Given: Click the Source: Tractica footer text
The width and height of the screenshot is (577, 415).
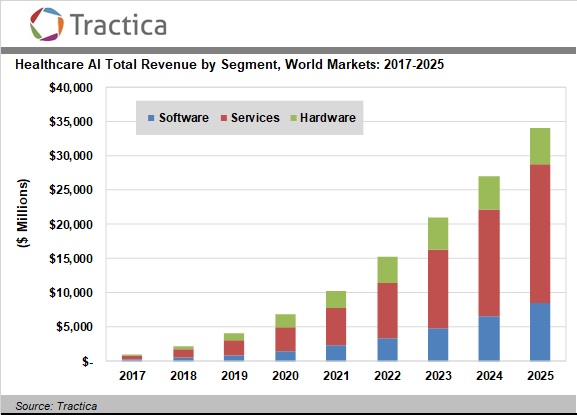Looking at the screenshot, I should 56,406.
